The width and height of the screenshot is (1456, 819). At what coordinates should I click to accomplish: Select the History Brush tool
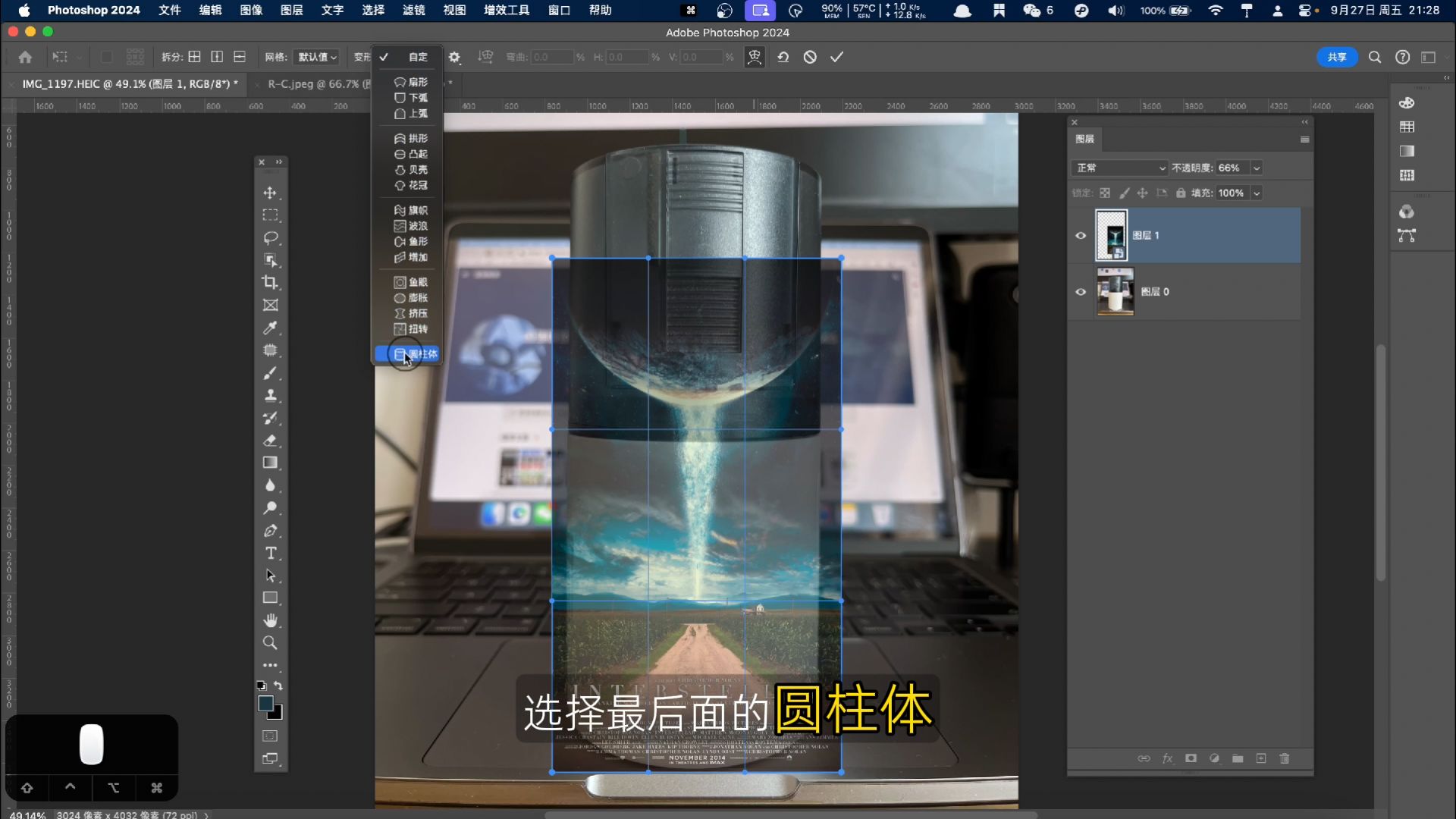tap(270, 418)
